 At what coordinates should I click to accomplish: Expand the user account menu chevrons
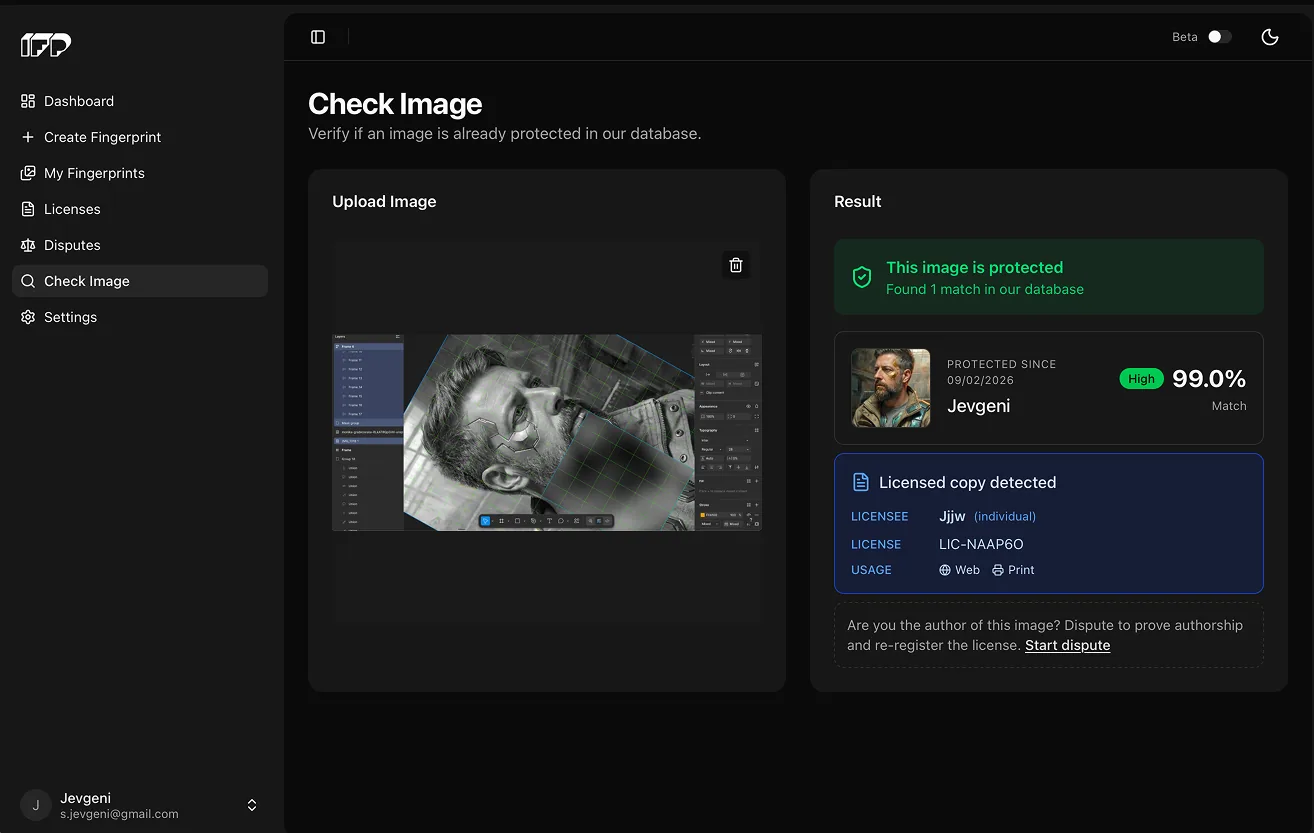(x=252, y=805)
